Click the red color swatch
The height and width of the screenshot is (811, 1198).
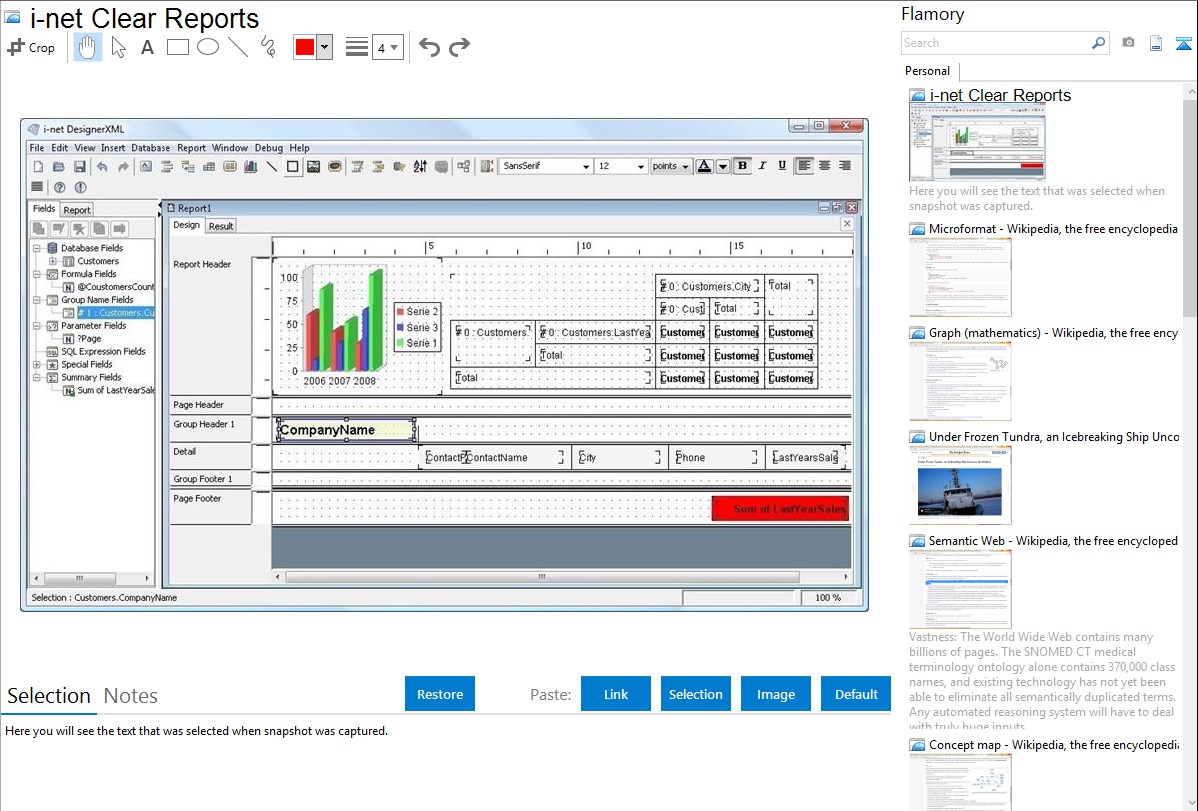[x=305, y=47]
